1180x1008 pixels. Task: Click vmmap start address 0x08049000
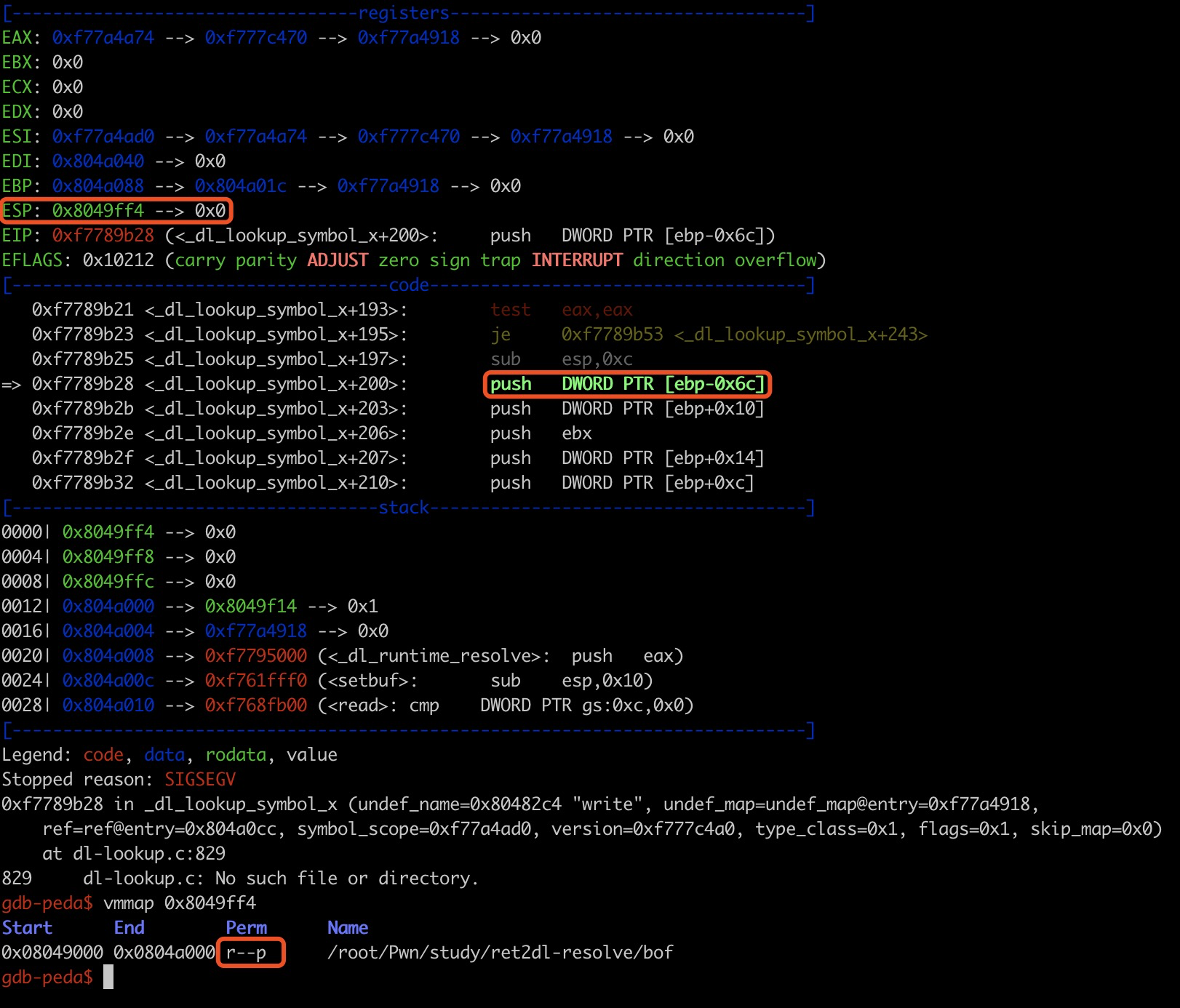tap(52, 953)
